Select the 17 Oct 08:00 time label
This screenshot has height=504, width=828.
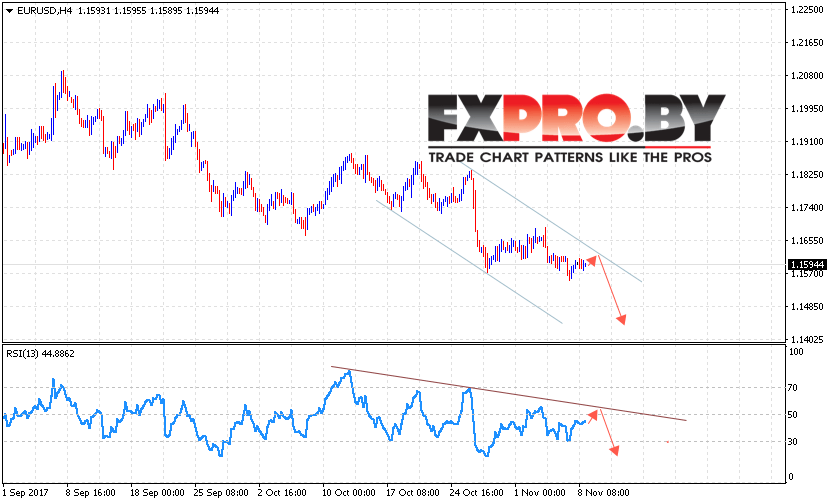412,493
